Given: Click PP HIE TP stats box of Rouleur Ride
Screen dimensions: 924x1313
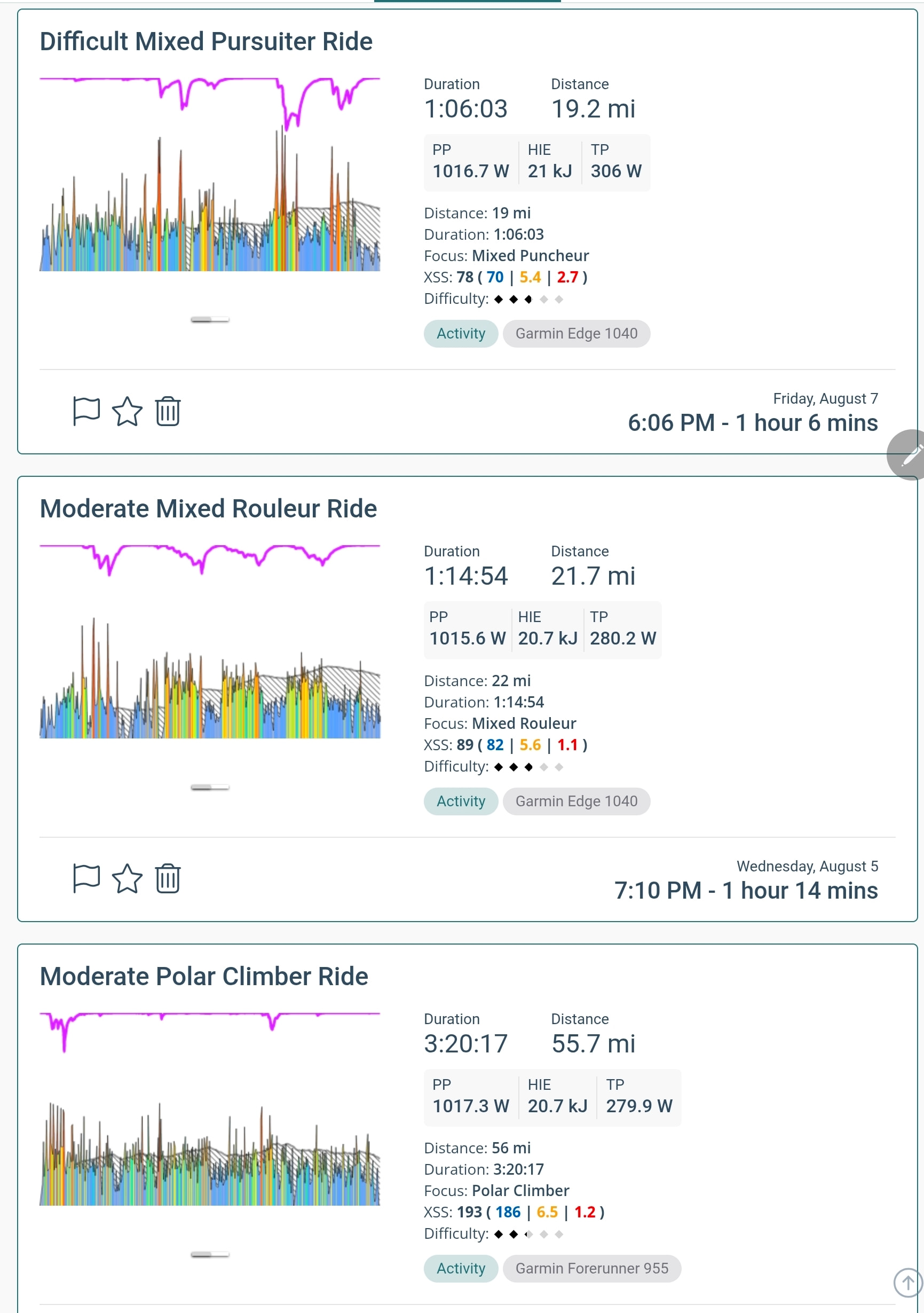Looking at the screenshot, I should 543,630.
